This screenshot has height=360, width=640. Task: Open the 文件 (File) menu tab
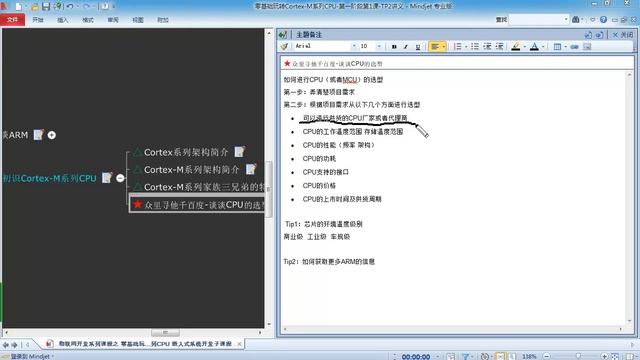tap(12, 20)
